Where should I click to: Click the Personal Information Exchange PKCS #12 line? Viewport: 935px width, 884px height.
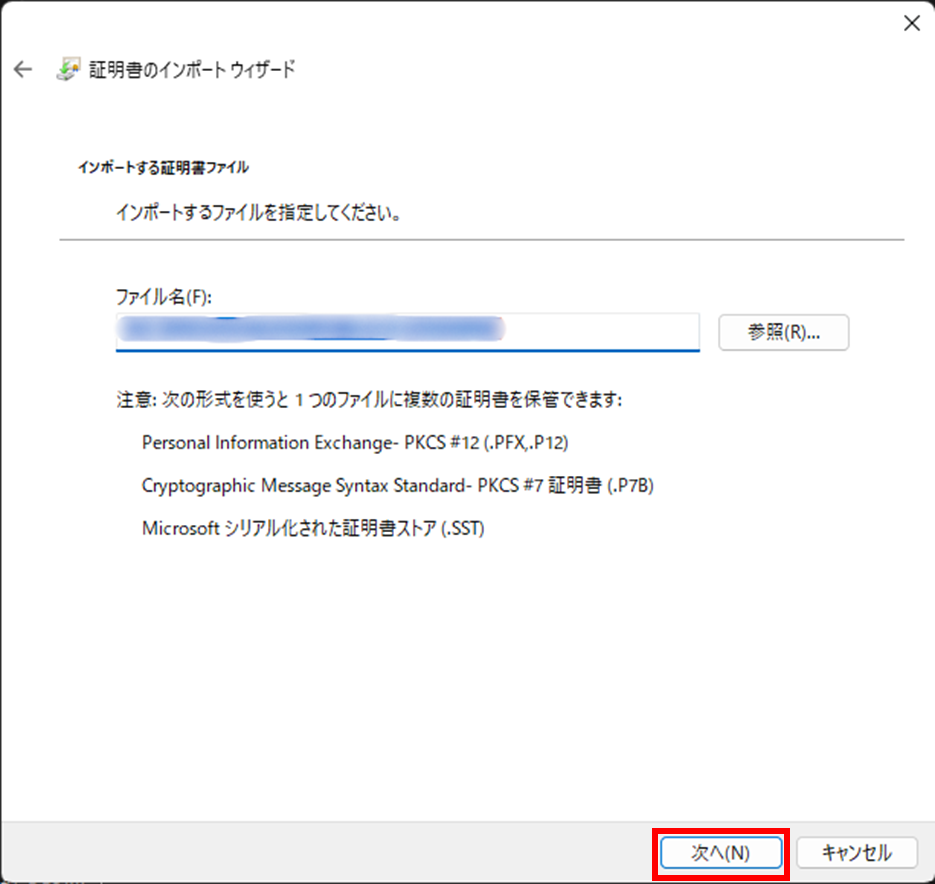pyautogui.click(x=361, y=442)
